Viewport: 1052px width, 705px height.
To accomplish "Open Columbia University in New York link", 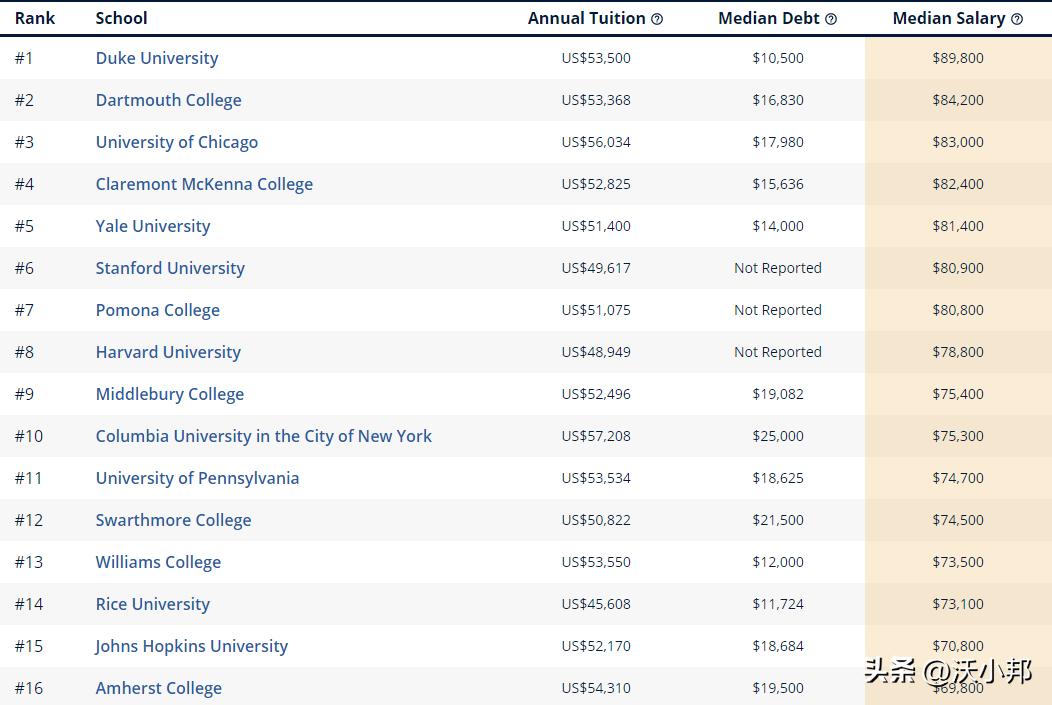I will coord(264,436).
